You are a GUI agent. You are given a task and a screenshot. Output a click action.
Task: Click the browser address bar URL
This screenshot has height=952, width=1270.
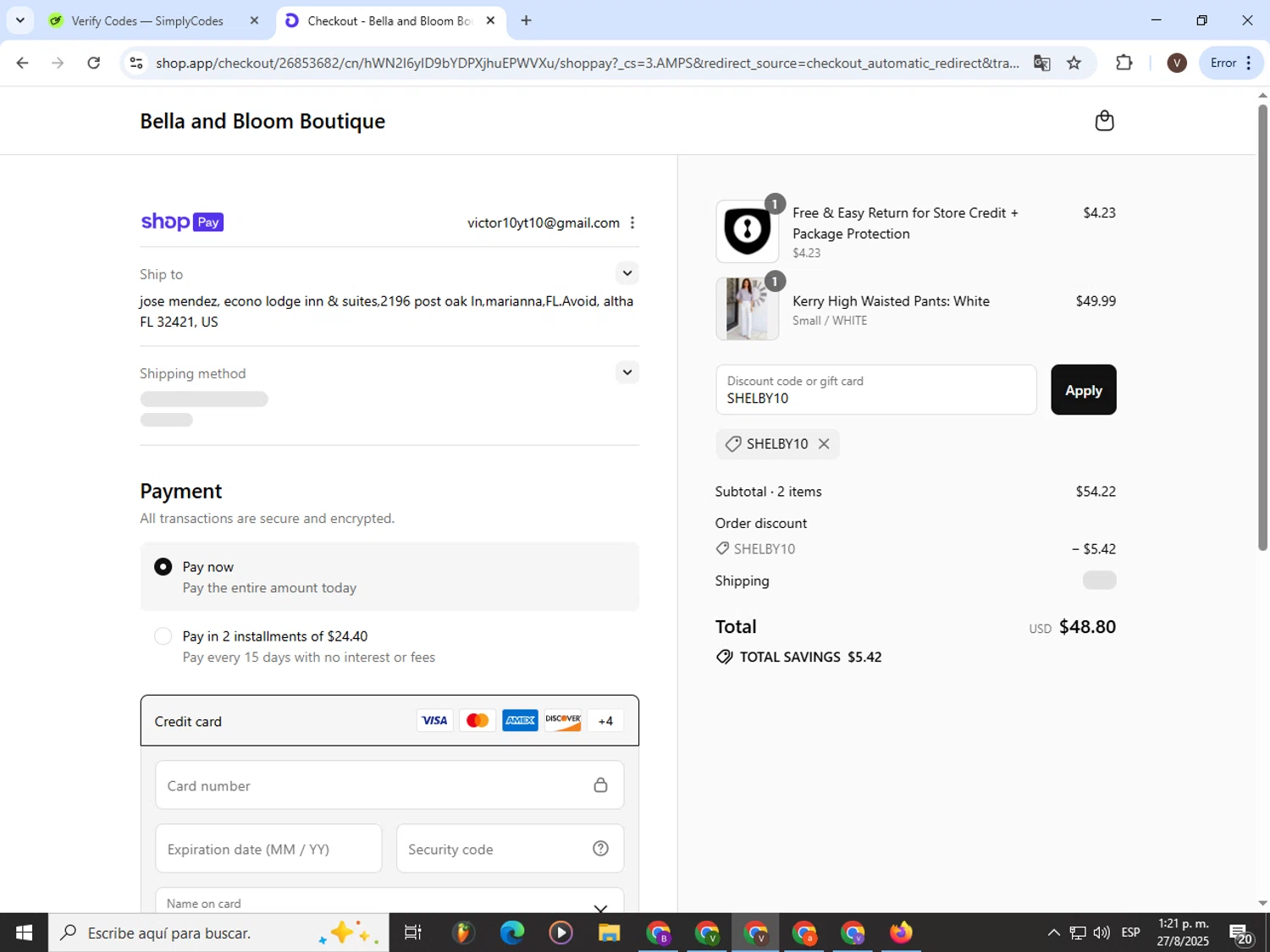click(588, 63)
